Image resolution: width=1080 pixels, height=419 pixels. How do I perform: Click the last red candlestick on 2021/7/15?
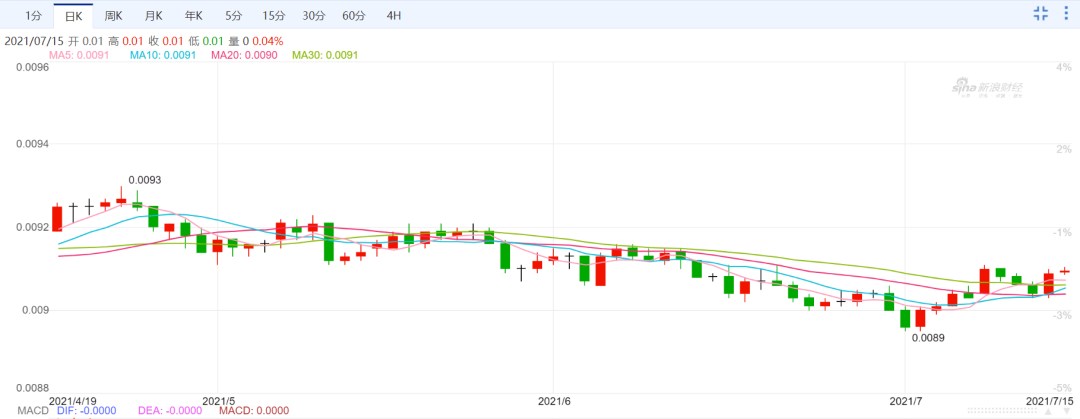coord(1064,271)
